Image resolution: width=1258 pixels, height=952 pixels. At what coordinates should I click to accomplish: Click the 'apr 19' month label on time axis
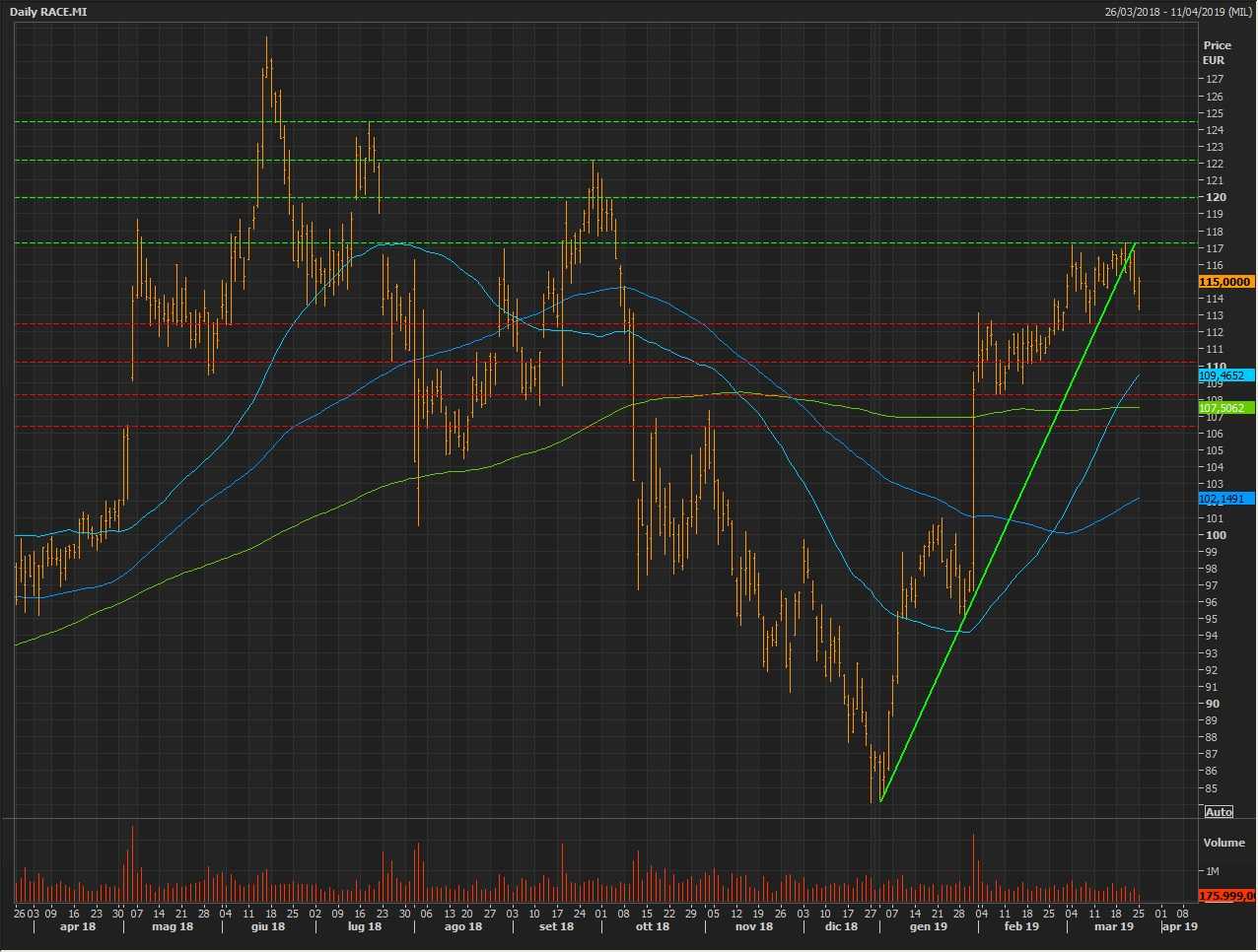coord(1179,926)
